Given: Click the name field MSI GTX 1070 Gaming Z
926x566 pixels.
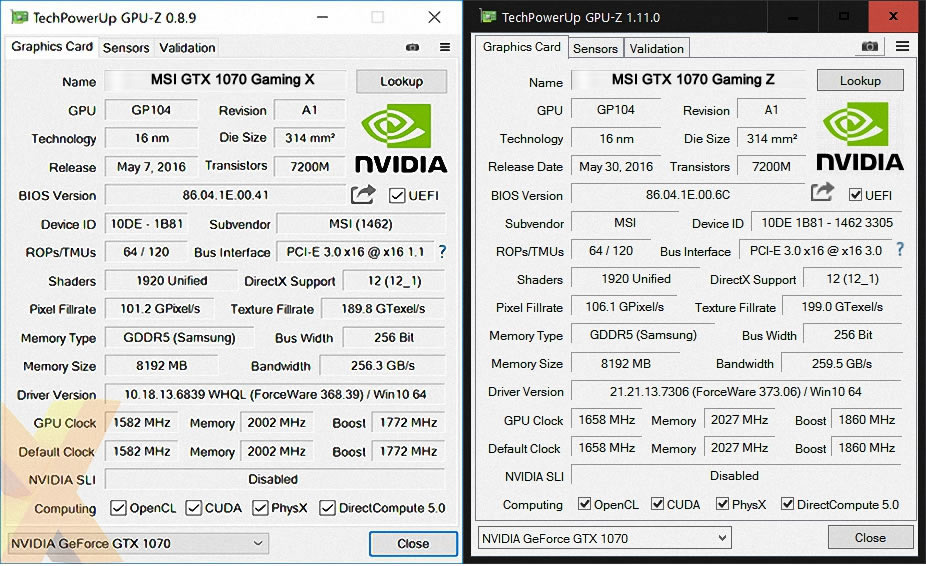Looking at the screenshot, I should point(689,79).
